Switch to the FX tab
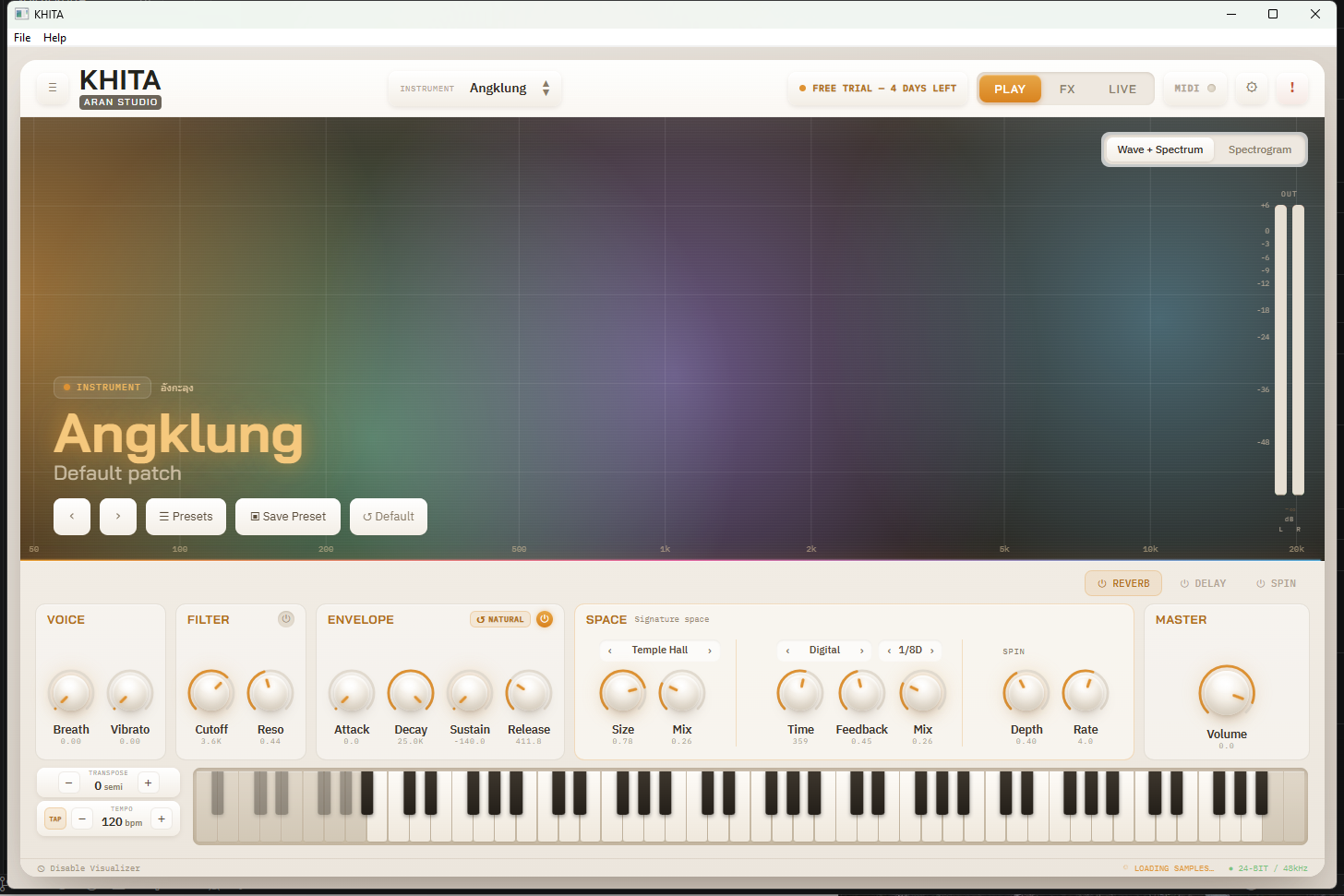The height and width of the screenshot is (896, 1344). 1067,89
